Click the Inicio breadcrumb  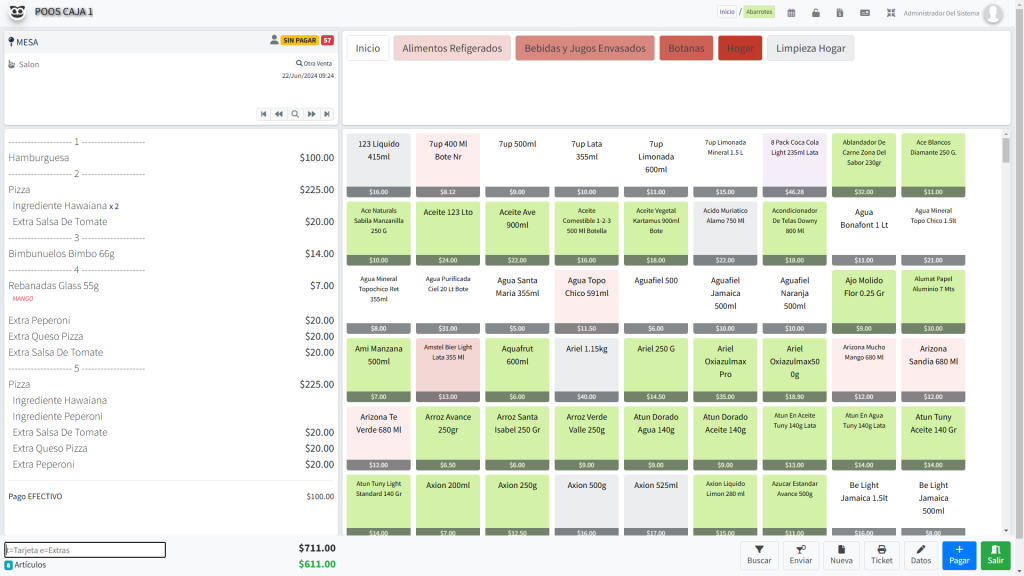(x=727, y=12)
